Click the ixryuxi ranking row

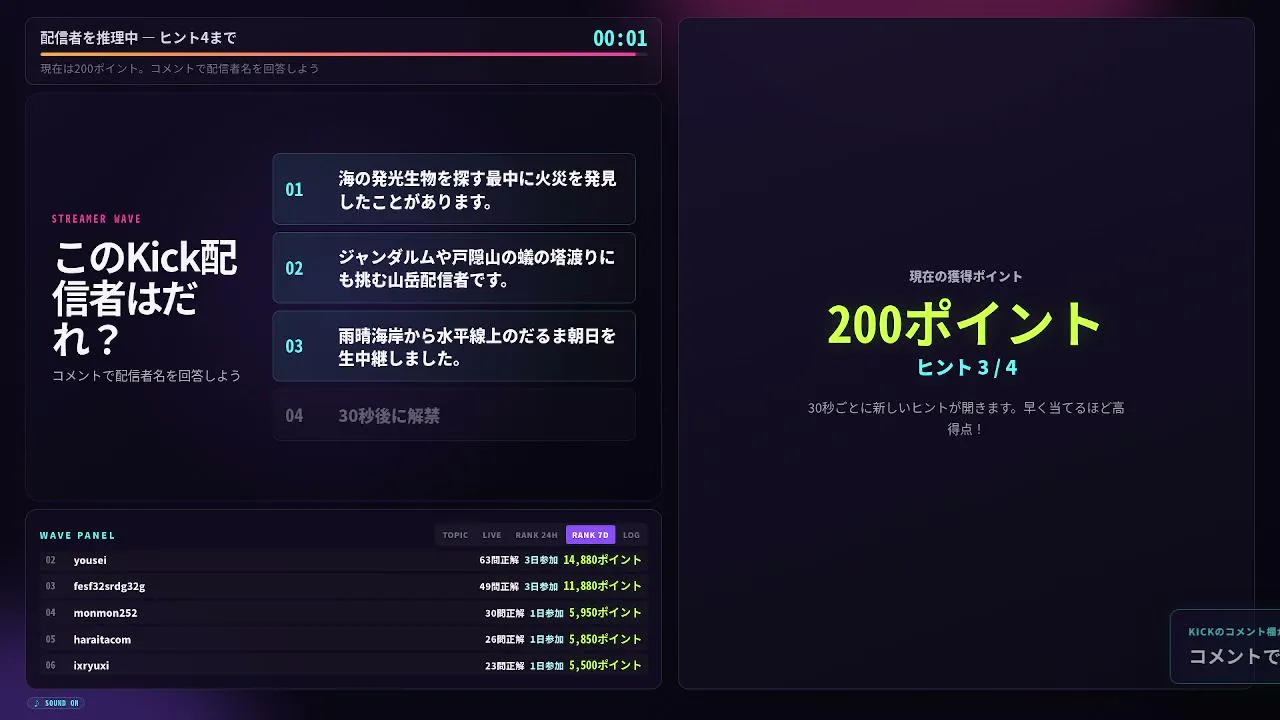[x=343, y=665]
